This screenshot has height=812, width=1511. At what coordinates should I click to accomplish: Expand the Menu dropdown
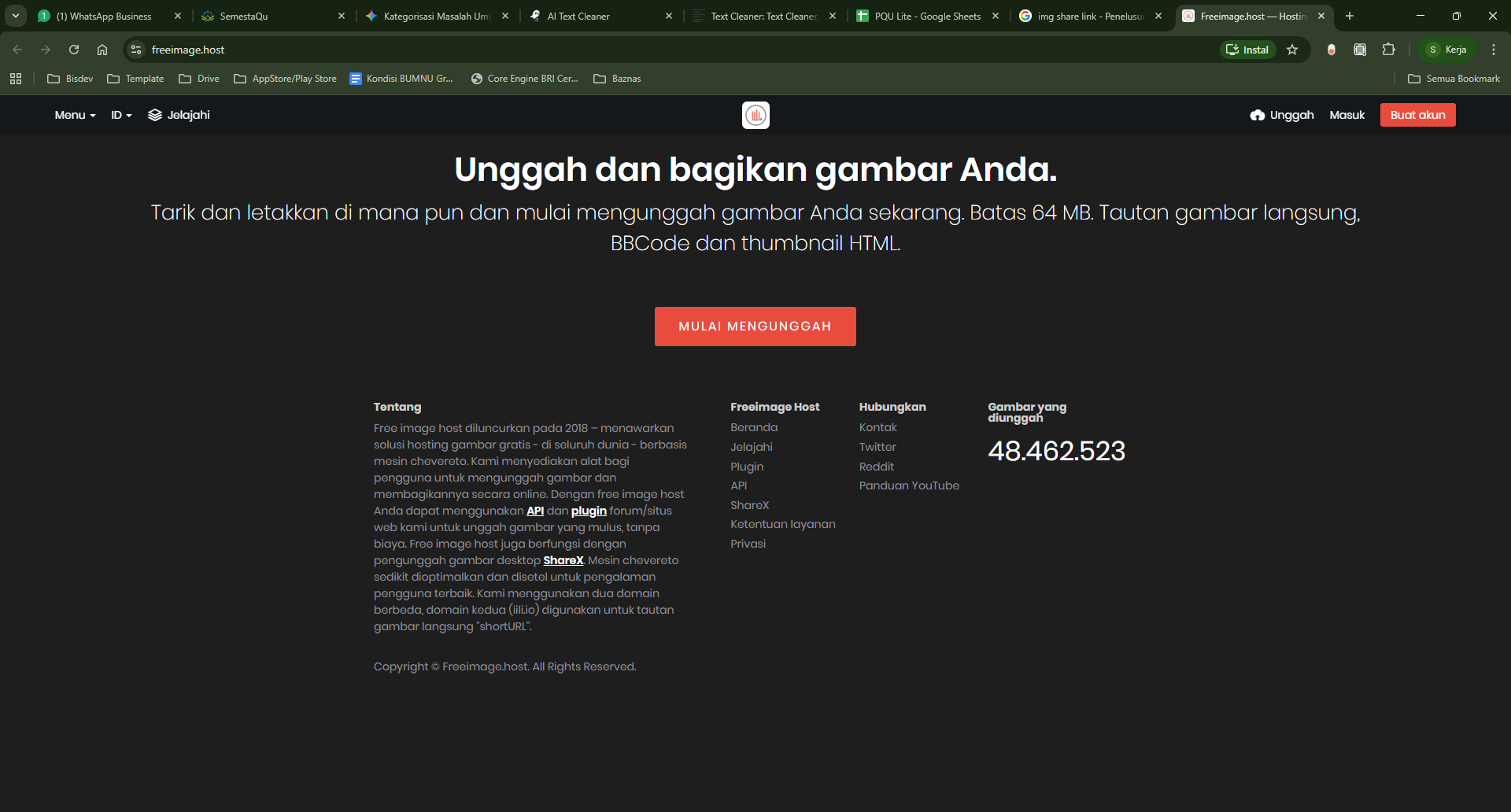[76, 115]
